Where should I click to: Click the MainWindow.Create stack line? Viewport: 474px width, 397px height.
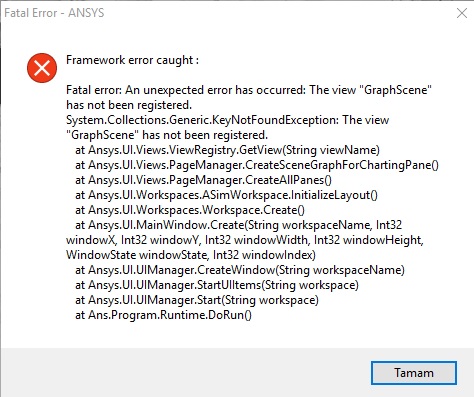pyautogui.click(x=238, y=225)
